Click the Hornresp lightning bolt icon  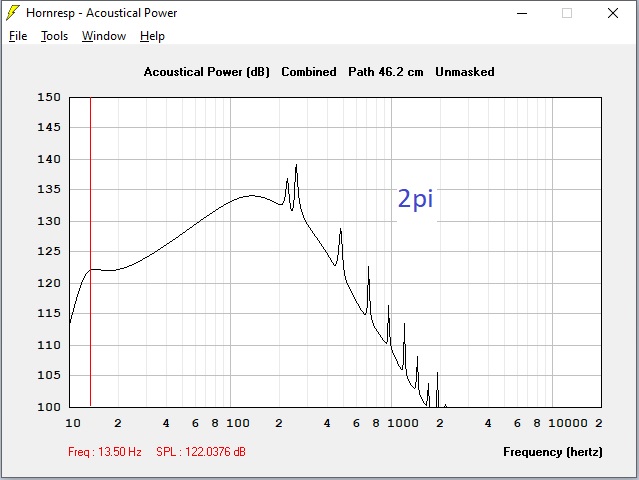click(x=12, y=13)
